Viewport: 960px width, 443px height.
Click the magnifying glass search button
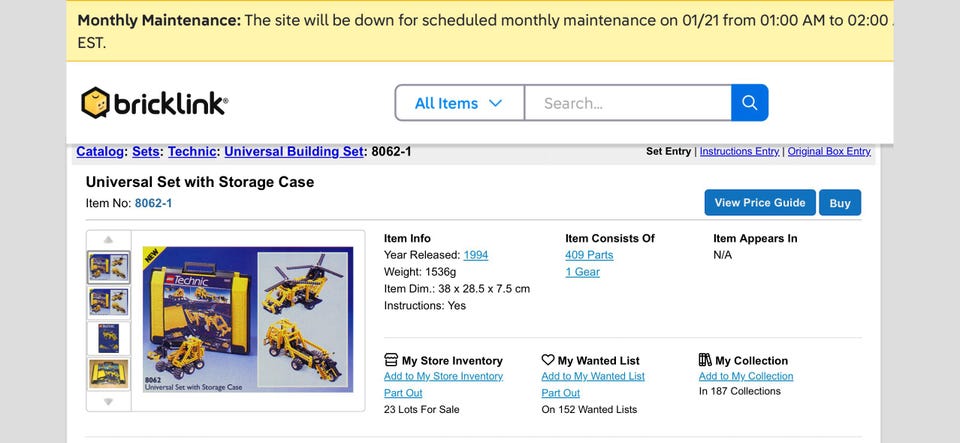point(749,102)
